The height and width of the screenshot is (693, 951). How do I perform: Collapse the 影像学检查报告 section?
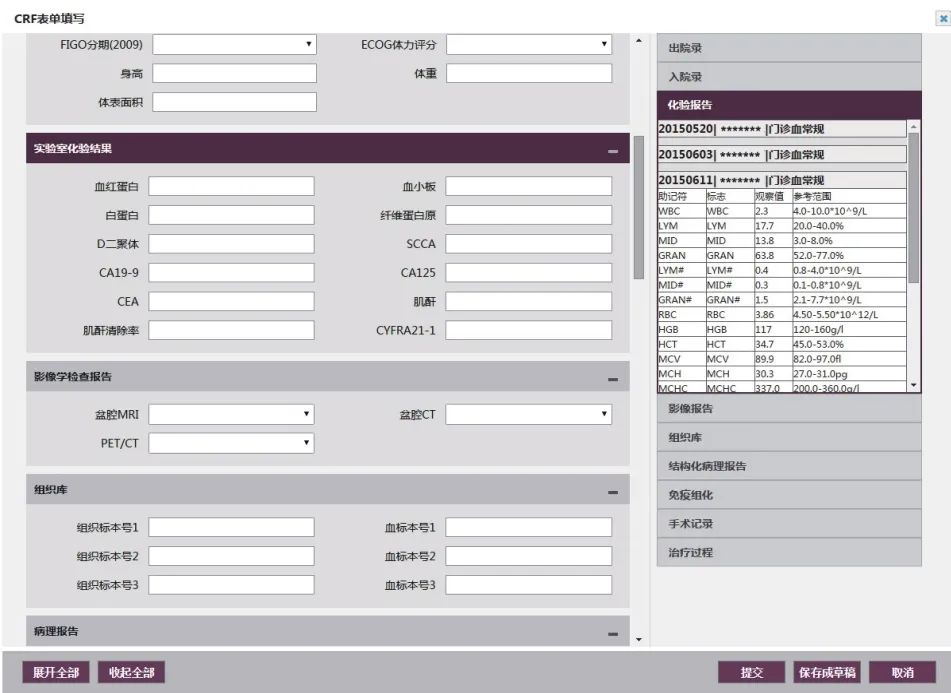[612, 379]
